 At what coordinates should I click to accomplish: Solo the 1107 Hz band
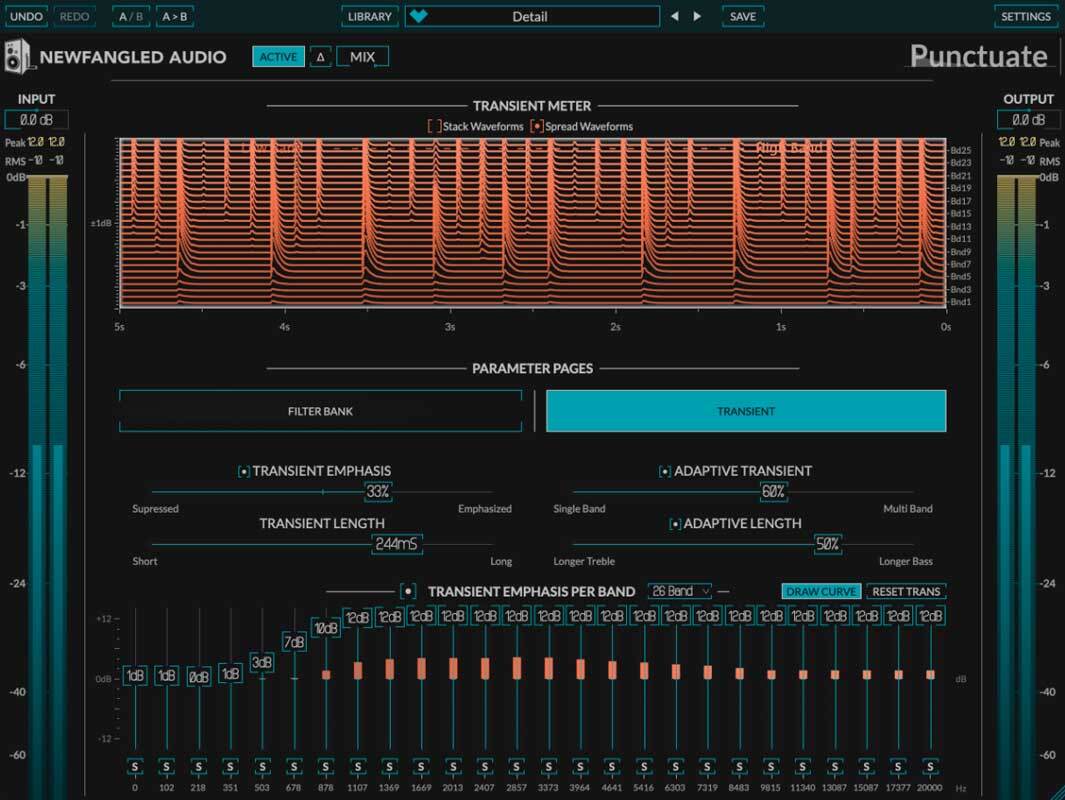(357, 767)
